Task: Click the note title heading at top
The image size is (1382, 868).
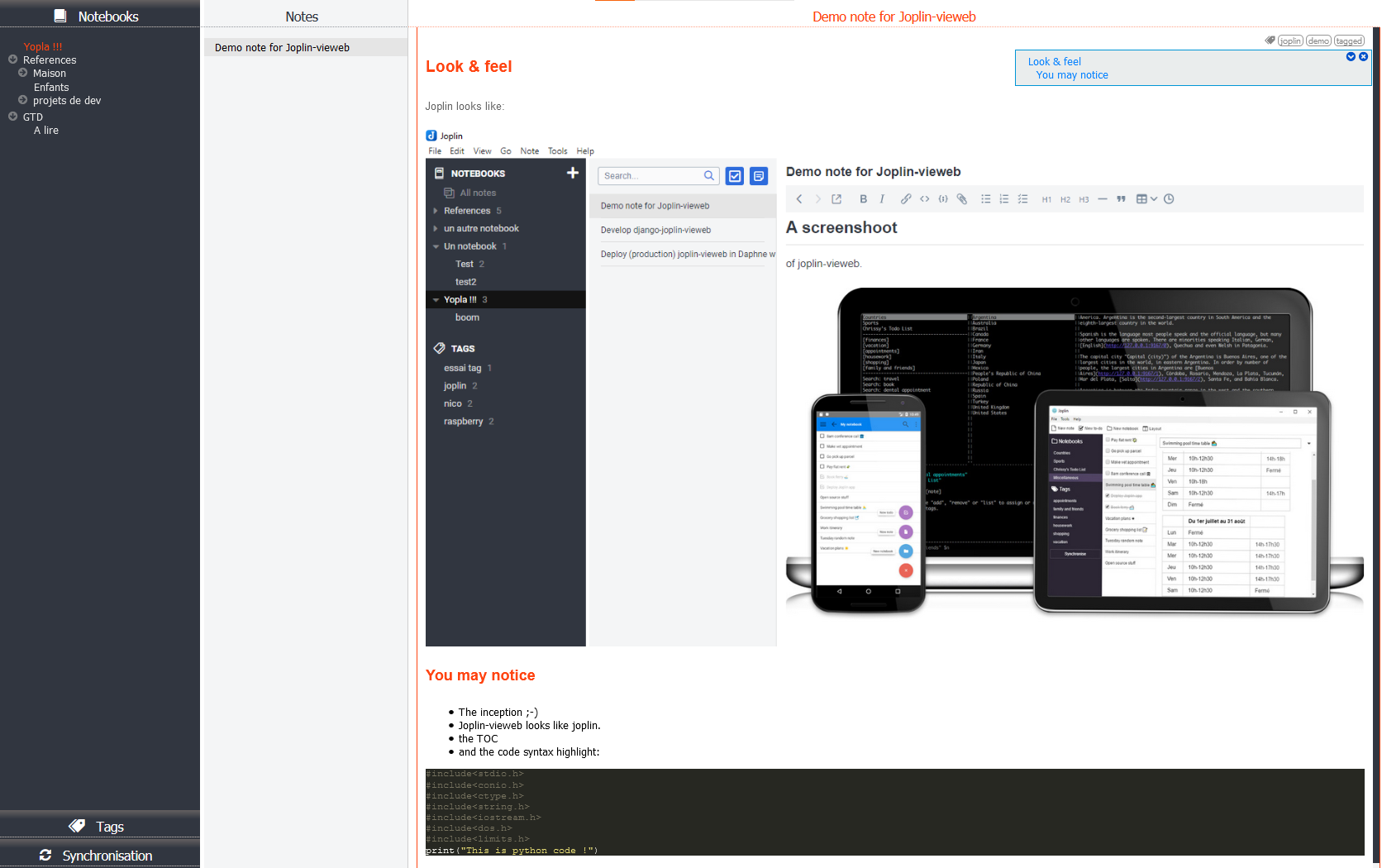Action: click(894, 16)
